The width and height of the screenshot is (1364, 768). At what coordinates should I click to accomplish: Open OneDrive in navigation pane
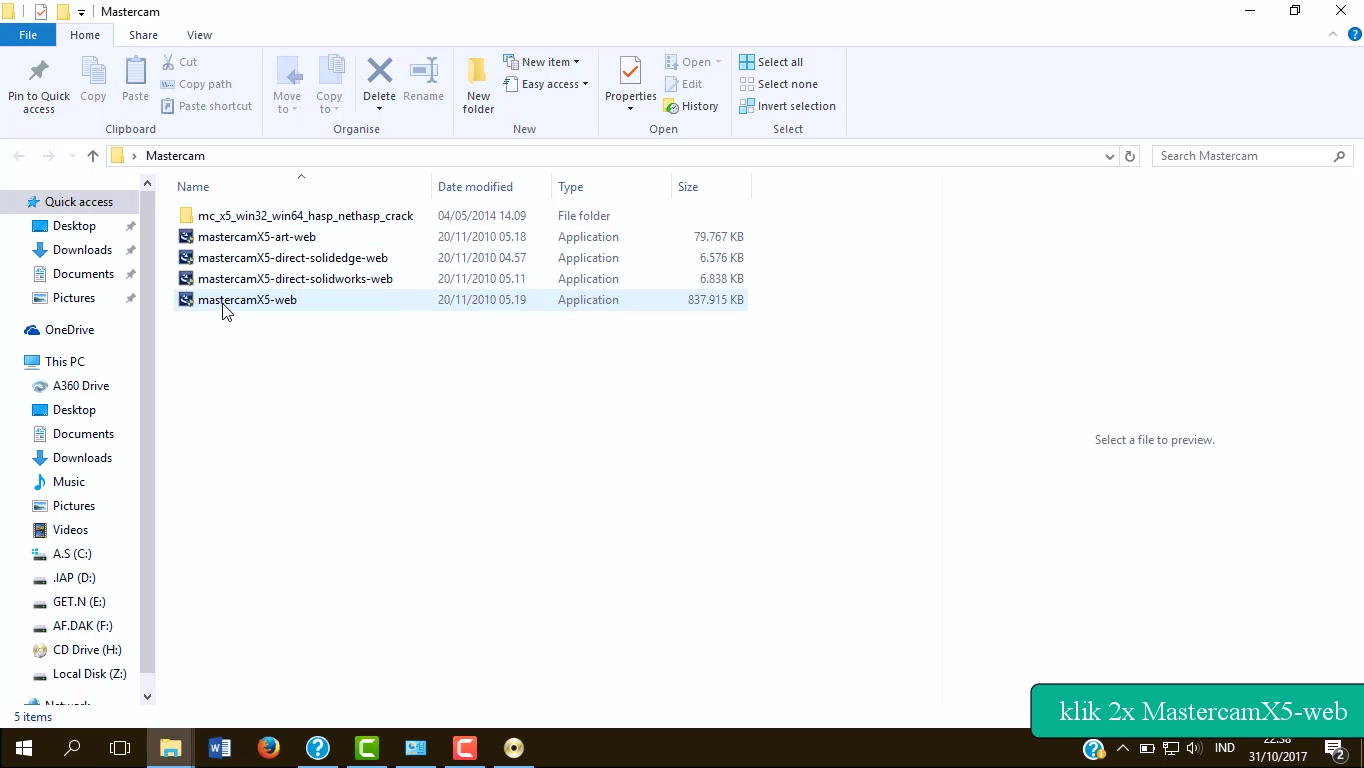coord(69,330)
